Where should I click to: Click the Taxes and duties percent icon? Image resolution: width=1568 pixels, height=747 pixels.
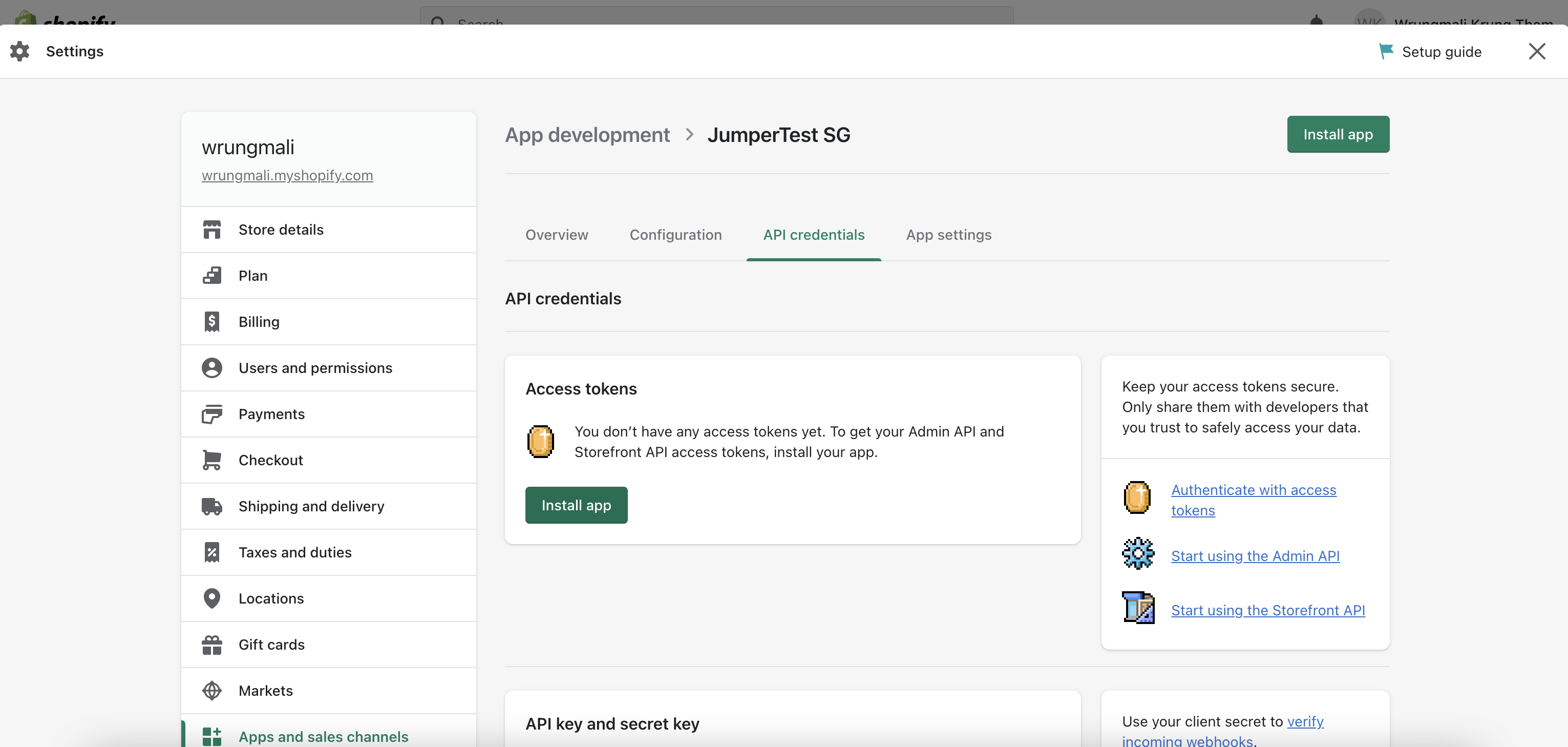pyautogui.click(x=212, y=552)
